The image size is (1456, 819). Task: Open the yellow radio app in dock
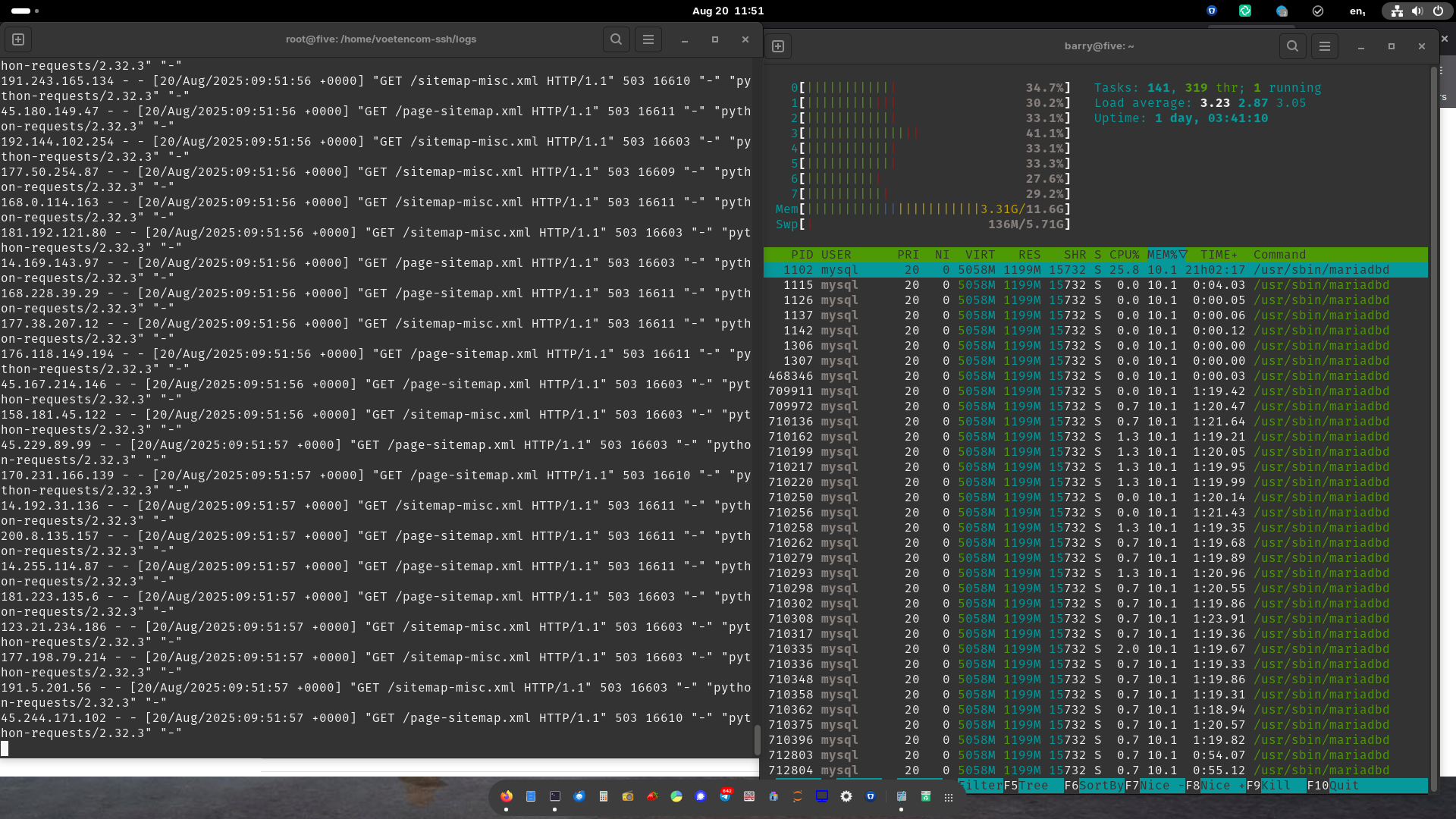pos(628,796)
